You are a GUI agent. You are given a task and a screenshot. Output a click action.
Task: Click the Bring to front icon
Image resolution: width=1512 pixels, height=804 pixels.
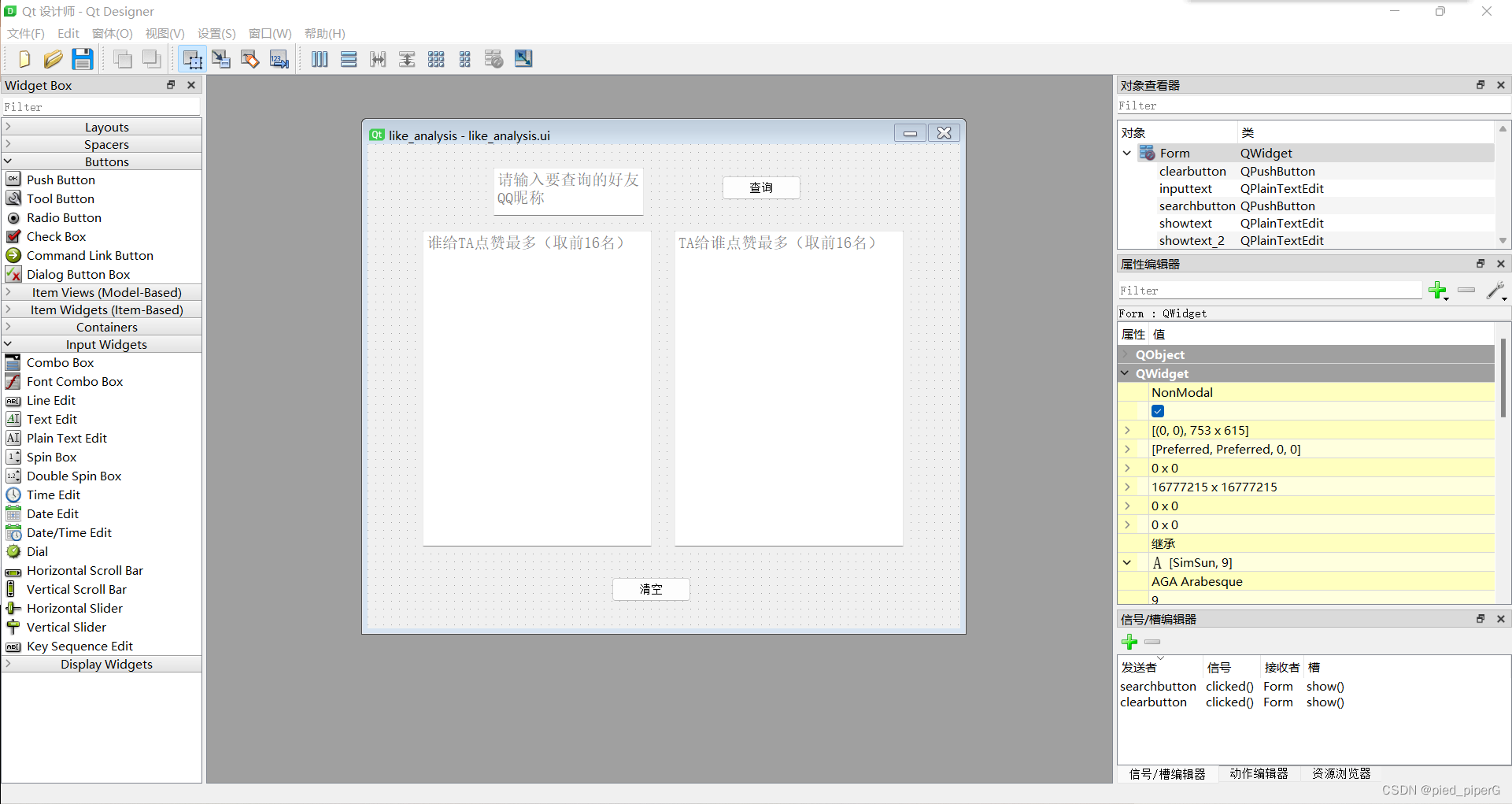[151, 59]
